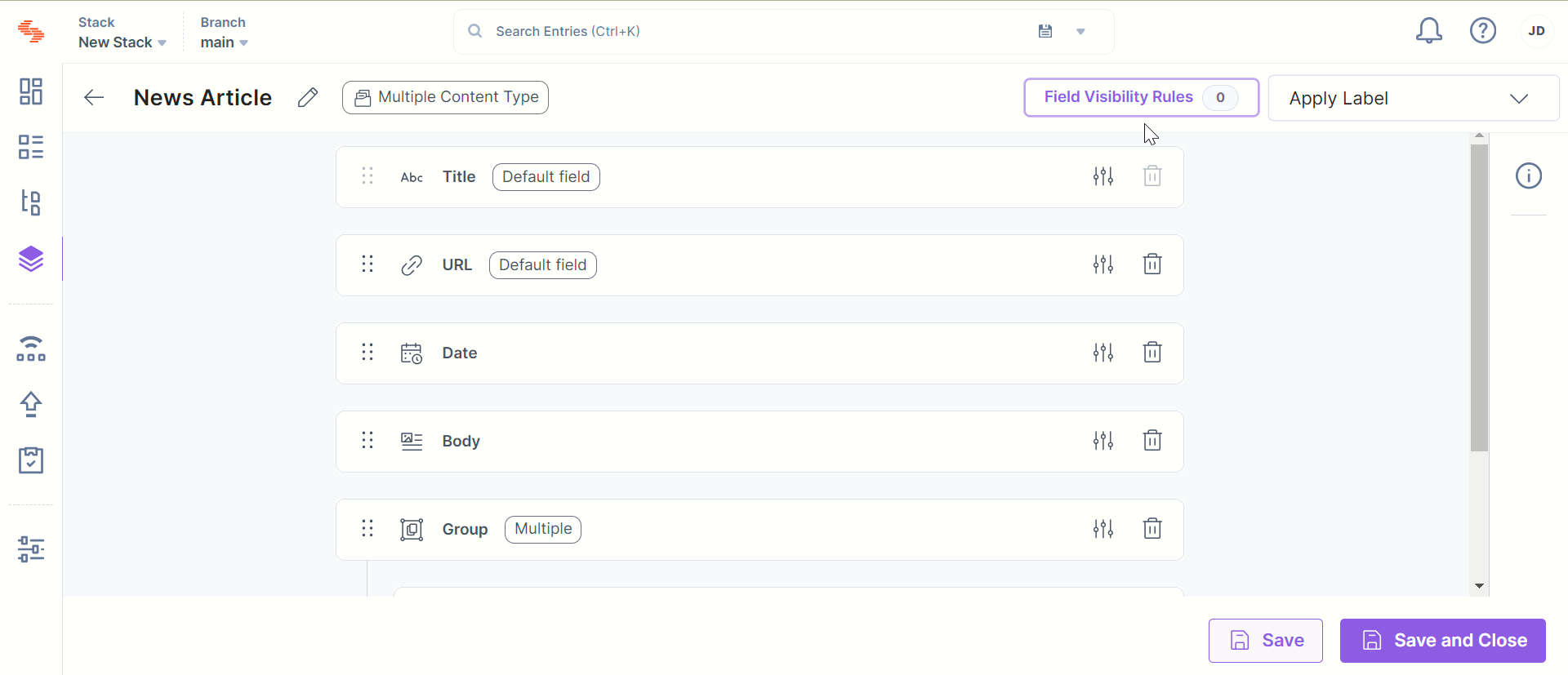Click the back arrow beside News Article

coord(94,98)
